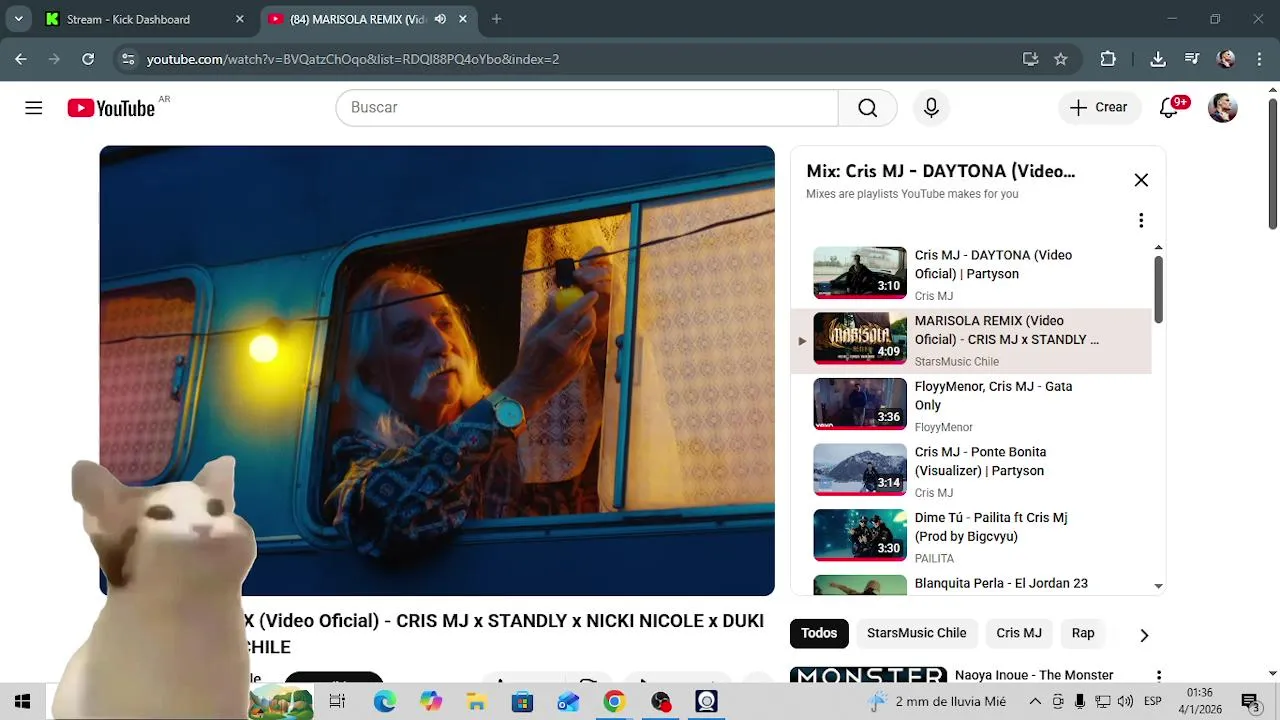
Task: Close the Mix playlist panel
Action: 1141,180
